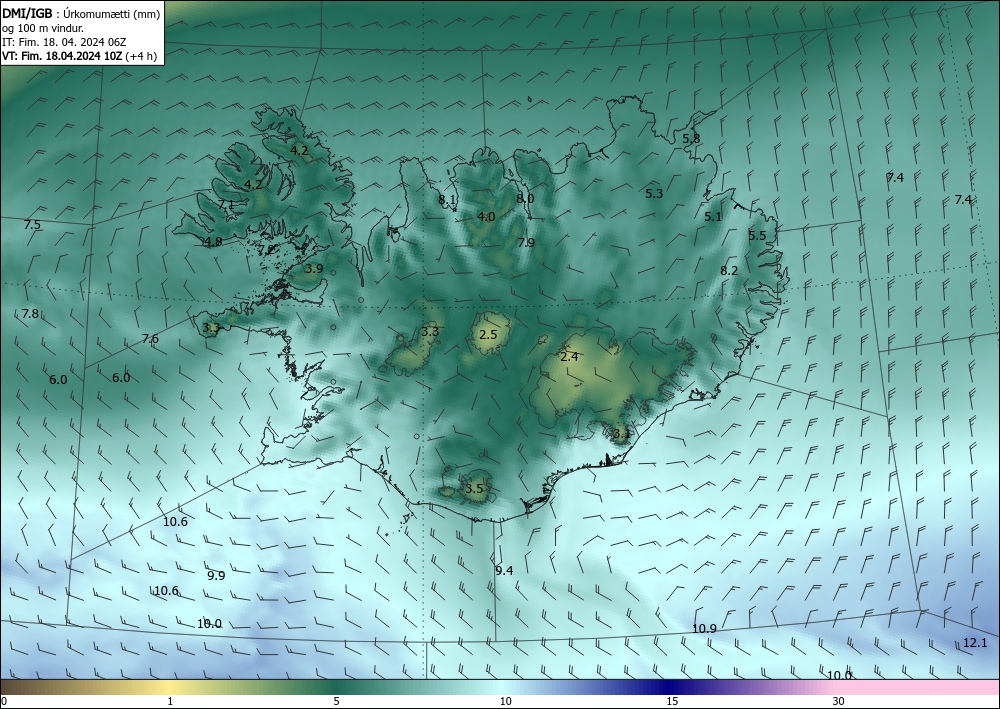Click the 9.9 value label
This screenshot has height=709, width=1000.
pos(216,576)
